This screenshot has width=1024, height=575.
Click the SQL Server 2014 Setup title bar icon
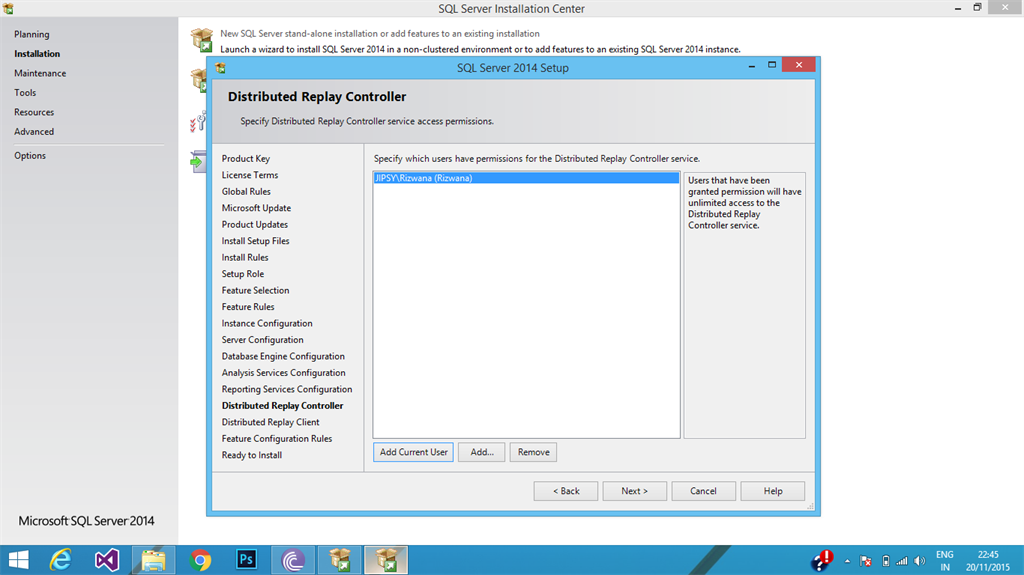[x=220, y=68]
